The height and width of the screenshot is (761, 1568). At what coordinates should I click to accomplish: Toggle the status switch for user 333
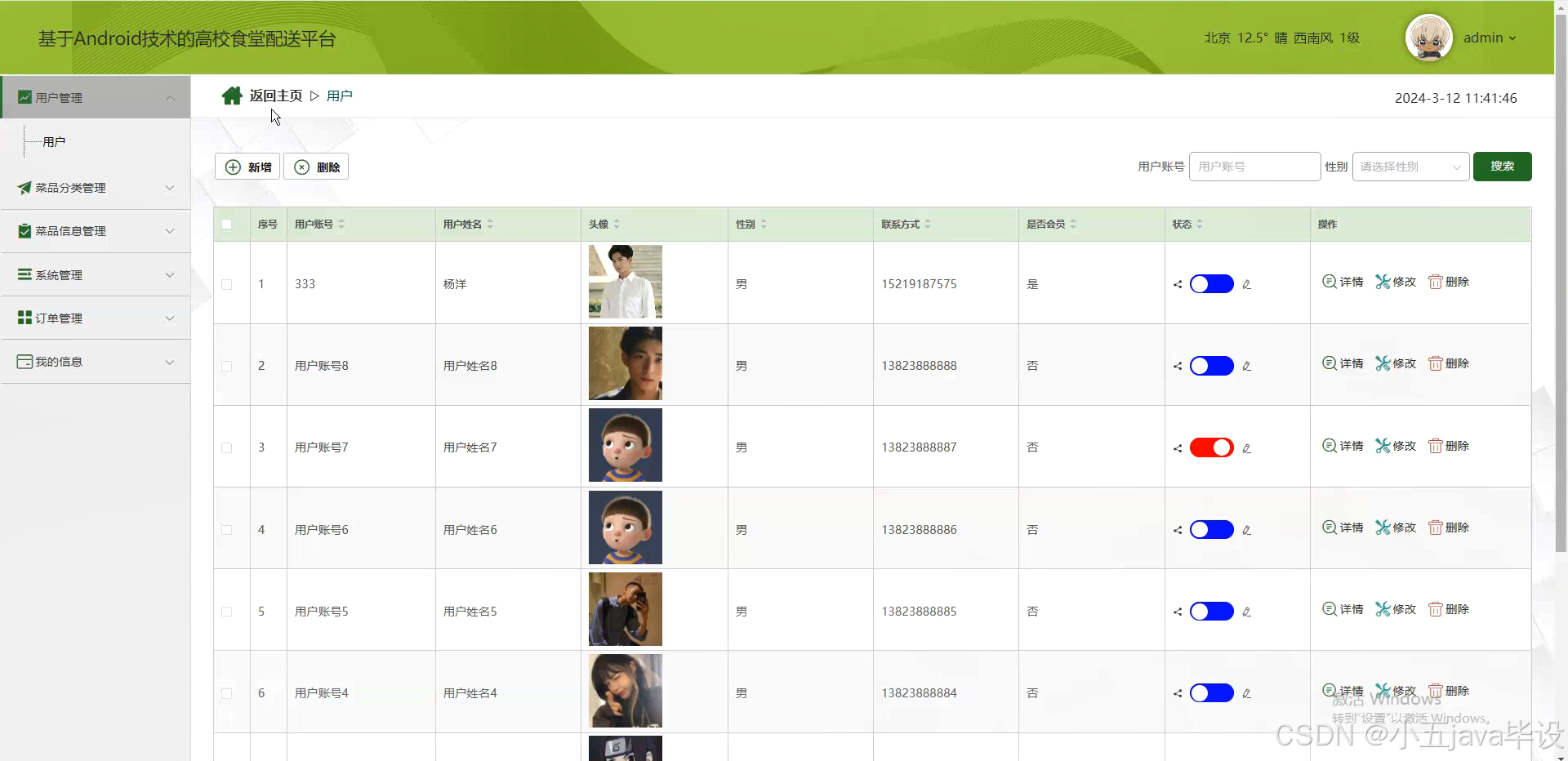click(1212, 284)
